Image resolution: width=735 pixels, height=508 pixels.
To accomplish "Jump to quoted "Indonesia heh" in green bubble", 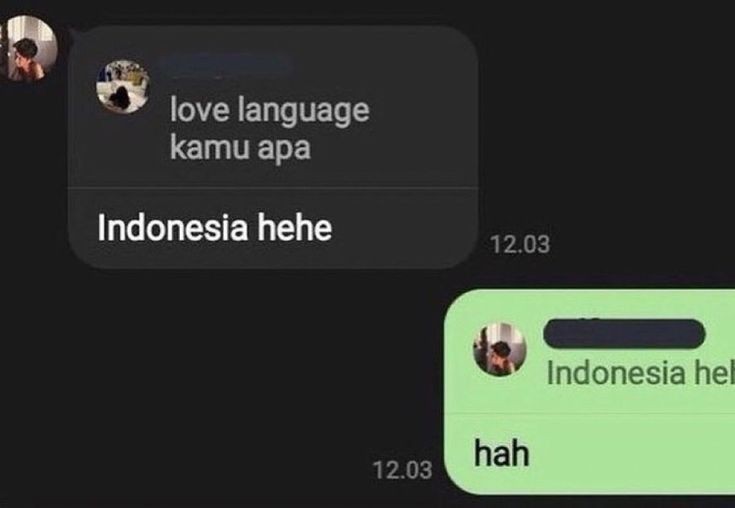I will coord(640,374).
